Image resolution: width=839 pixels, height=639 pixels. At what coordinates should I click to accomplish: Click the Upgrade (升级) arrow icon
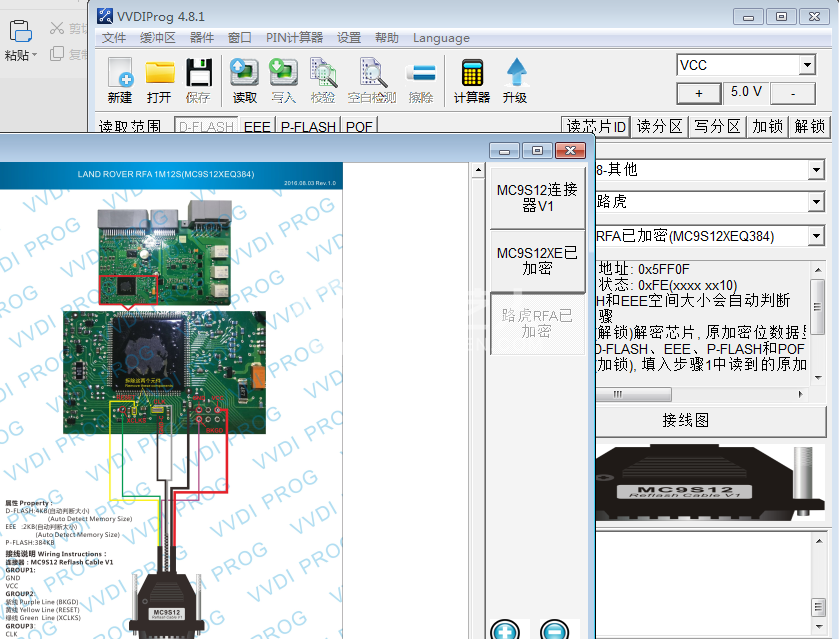(516, 72)
